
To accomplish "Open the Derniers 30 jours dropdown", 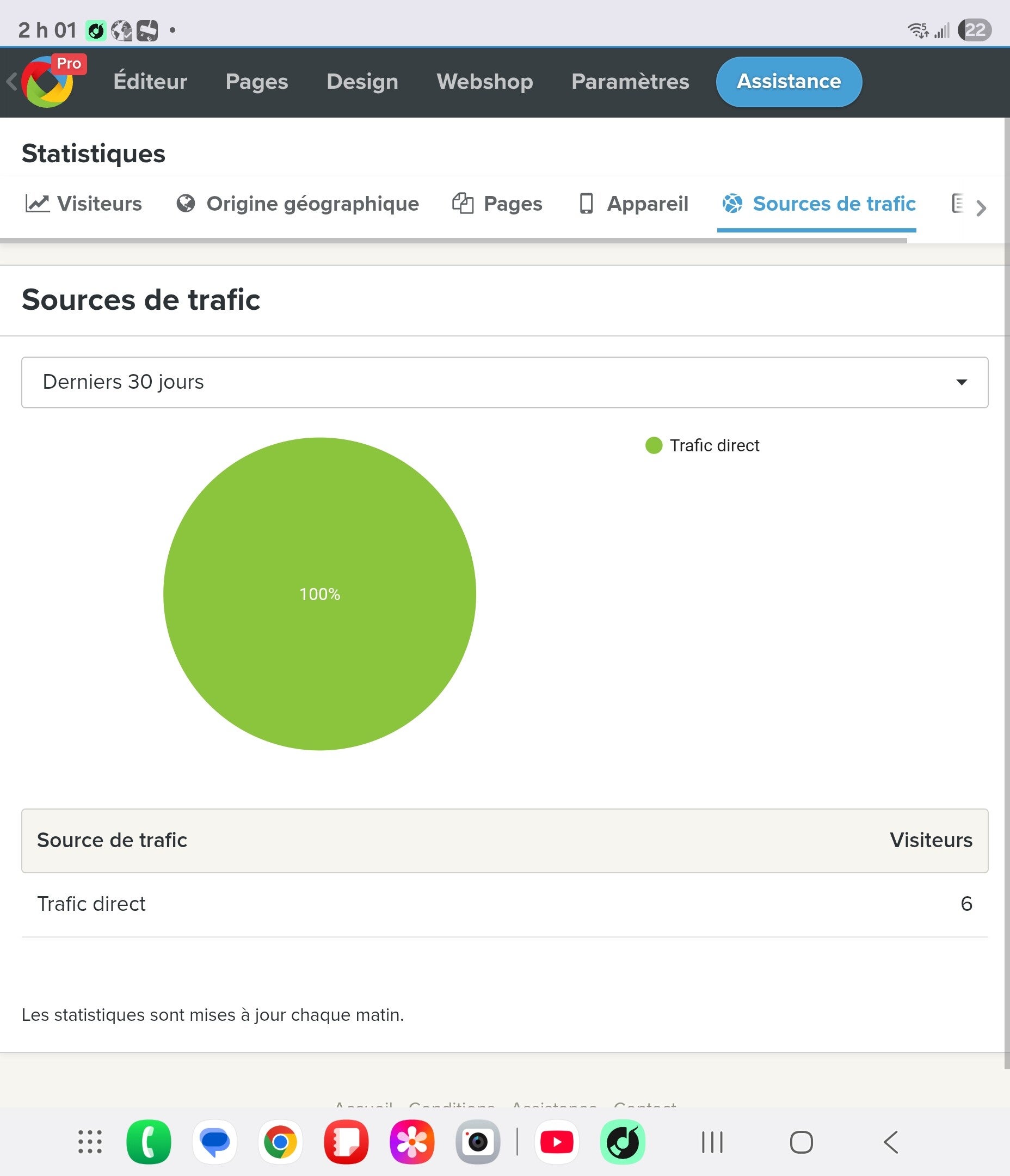I will click(504, 382).
